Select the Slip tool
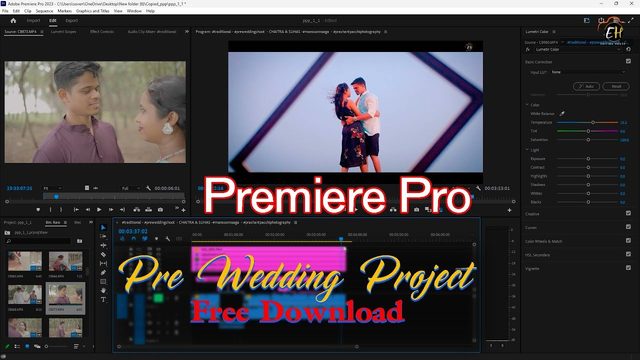 pos(103,264)
